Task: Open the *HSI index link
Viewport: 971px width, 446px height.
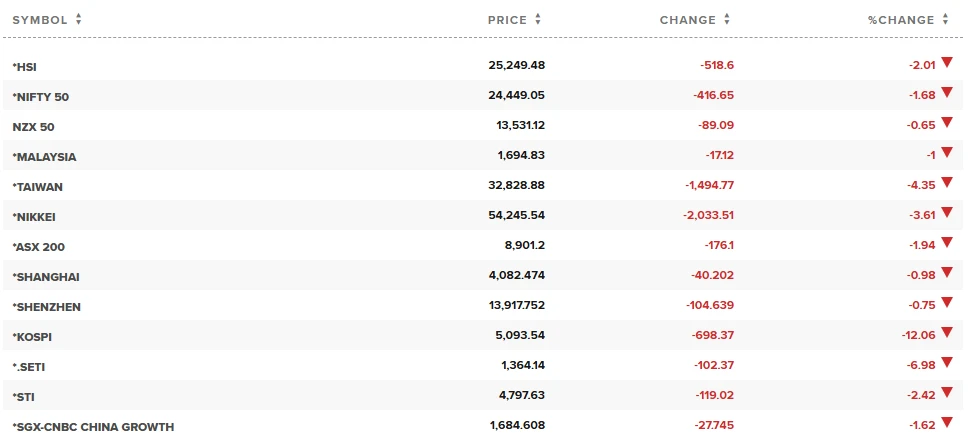Action: (x=25, y=66)
